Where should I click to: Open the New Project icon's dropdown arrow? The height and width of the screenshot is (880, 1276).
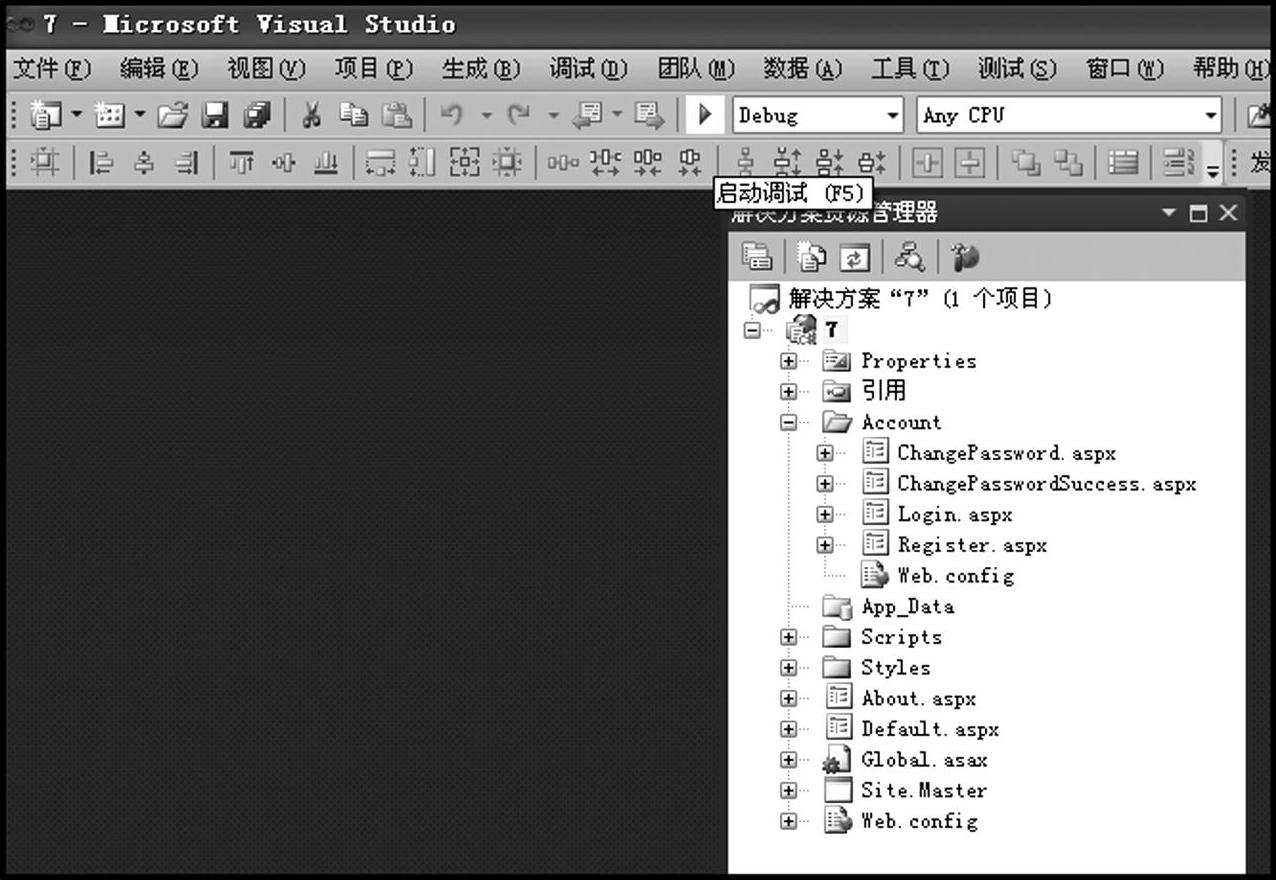(76, 116)
